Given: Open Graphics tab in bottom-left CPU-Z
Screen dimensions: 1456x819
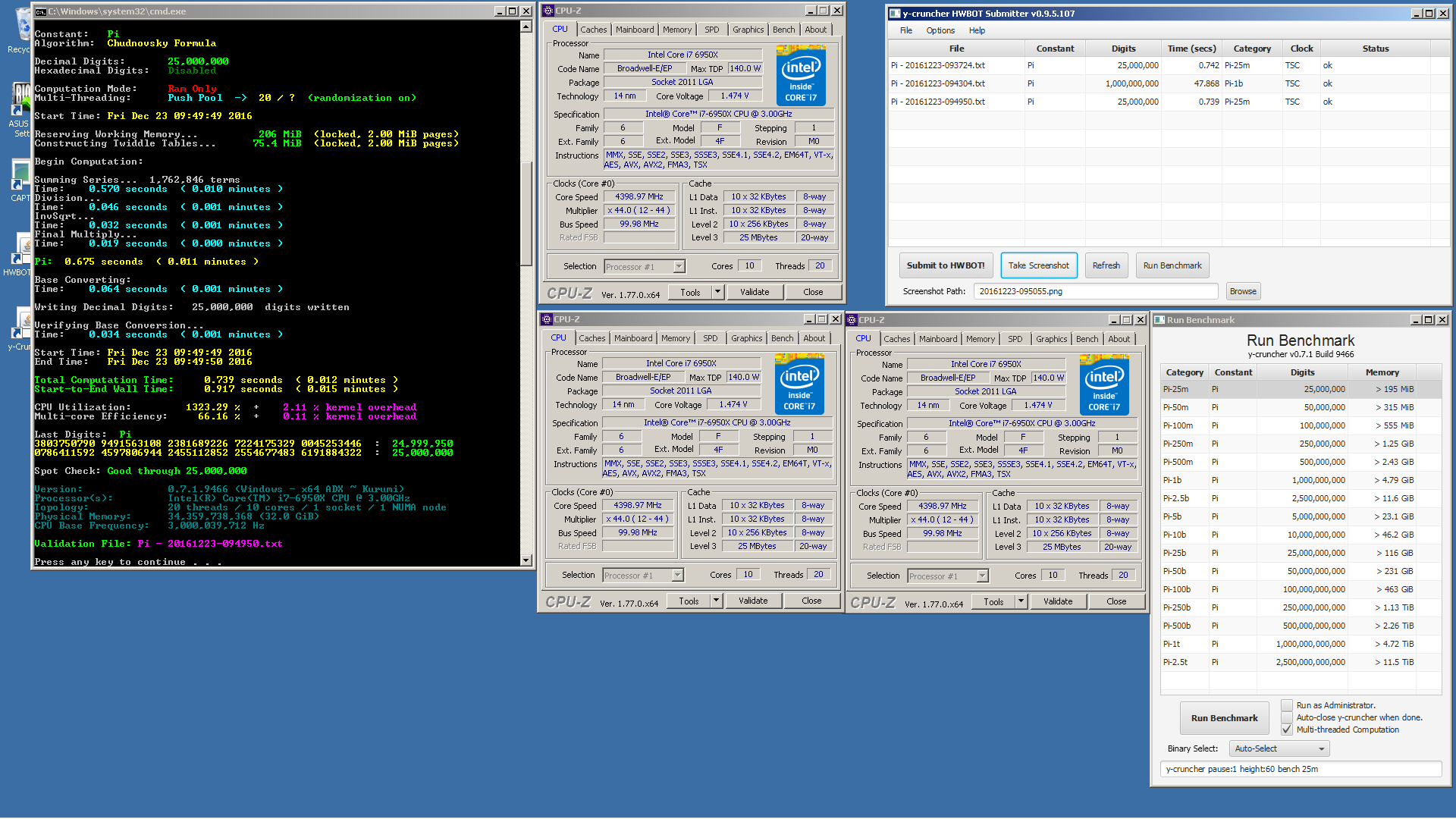Looking at the screenshot, I should coord(747,338).
